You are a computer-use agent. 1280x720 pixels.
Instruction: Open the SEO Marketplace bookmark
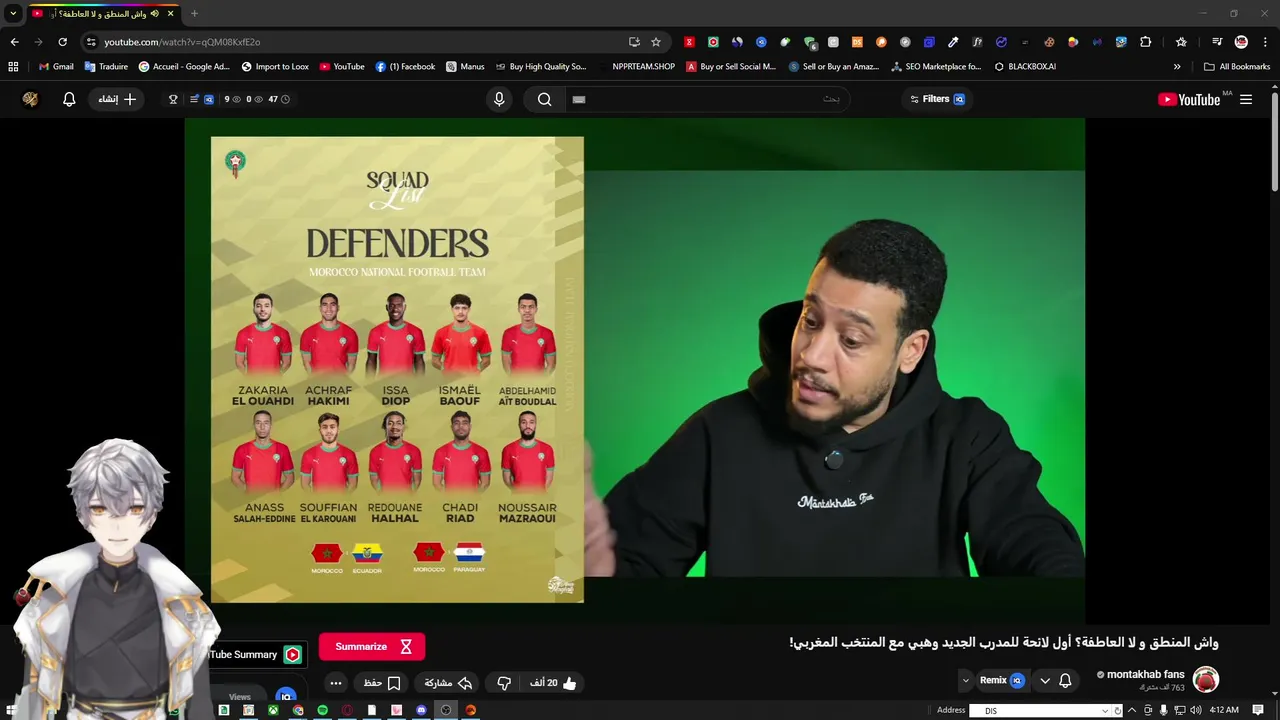coord(936,67)
